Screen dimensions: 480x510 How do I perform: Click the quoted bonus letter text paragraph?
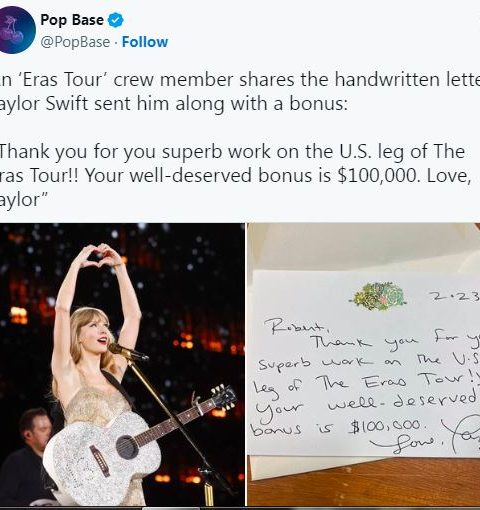[236, 175]
